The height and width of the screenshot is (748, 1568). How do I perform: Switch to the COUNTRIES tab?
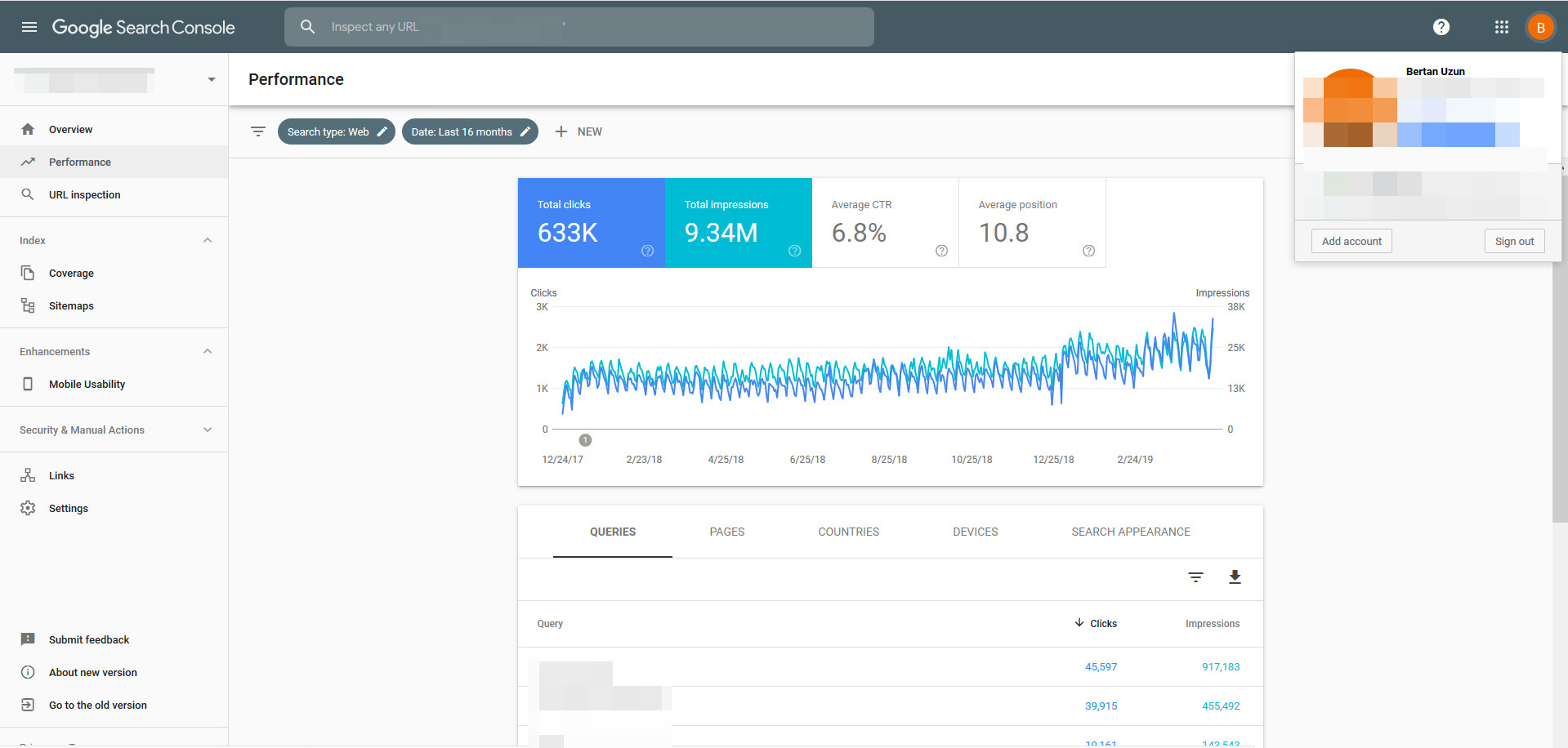pos(849,532)
